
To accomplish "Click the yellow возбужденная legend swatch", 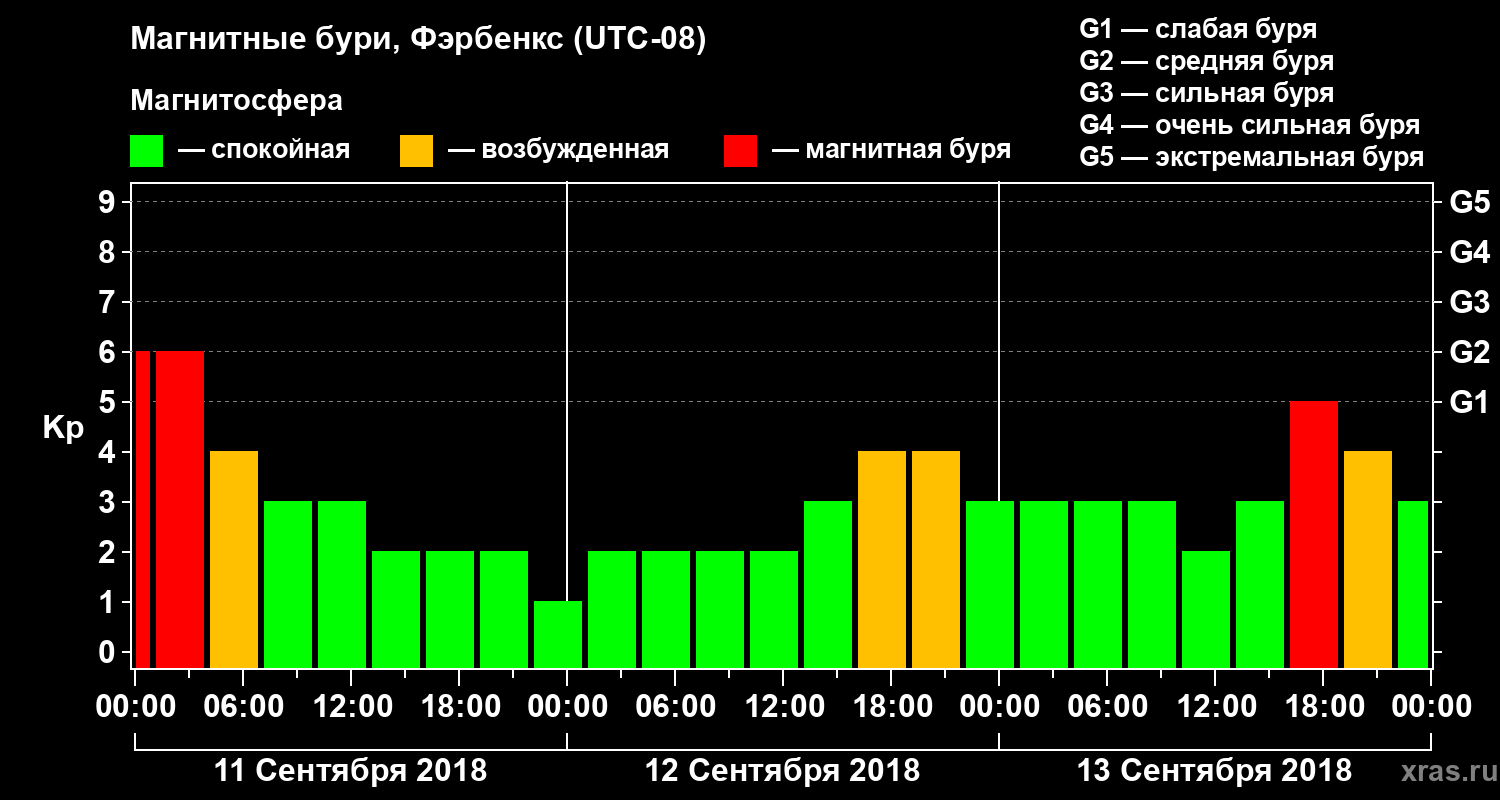I will tap(416, 151).
